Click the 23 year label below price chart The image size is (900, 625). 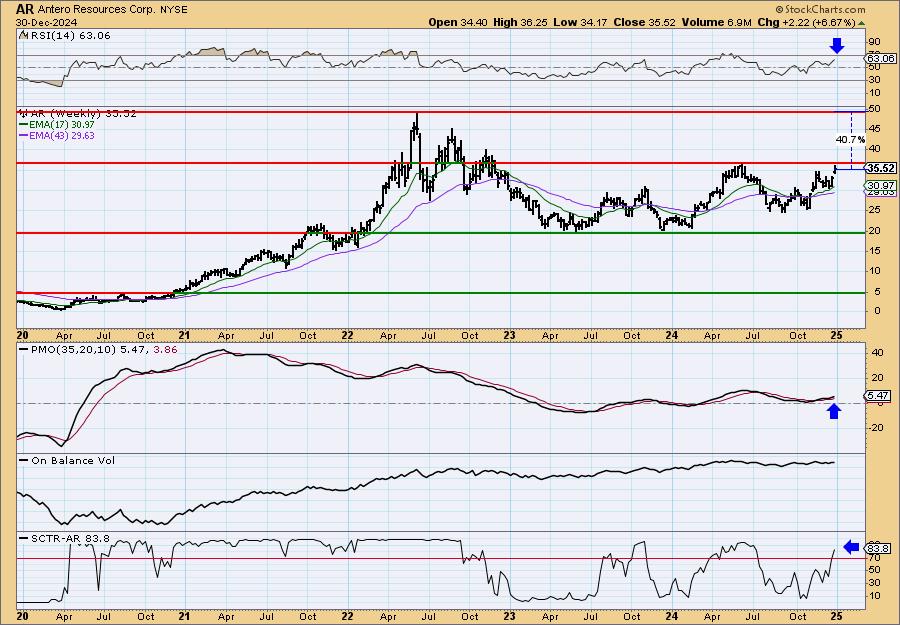509,335
